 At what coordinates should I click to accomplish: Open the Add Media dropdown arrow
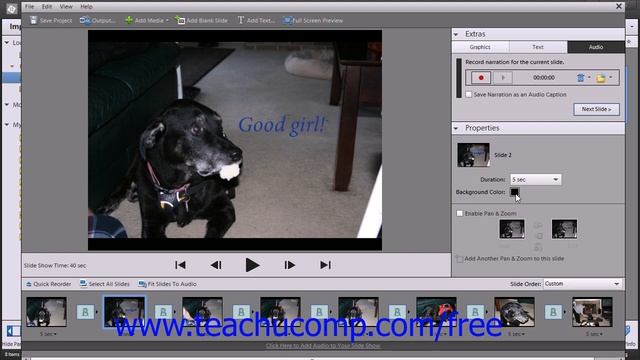point(167,21)
